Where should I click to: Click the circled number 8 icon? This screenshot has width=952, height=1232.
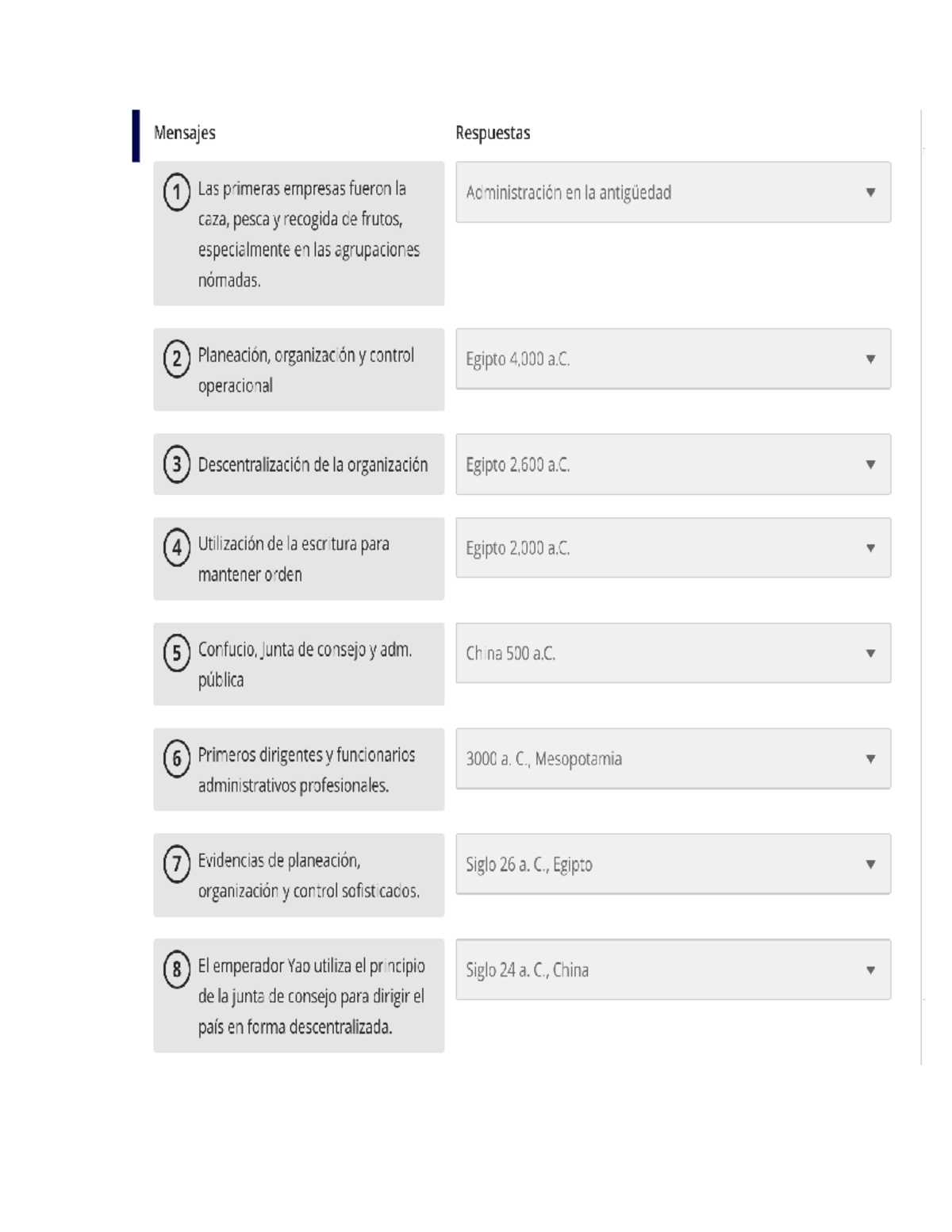177,969
